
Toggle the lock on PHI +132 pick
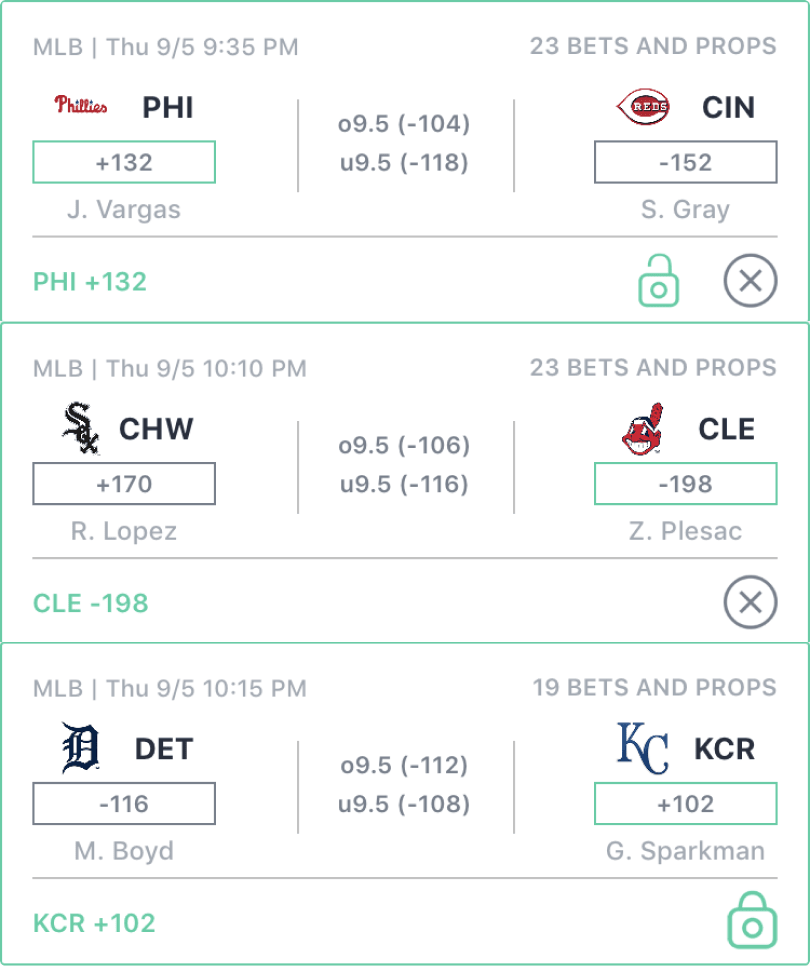click(658, 280)
